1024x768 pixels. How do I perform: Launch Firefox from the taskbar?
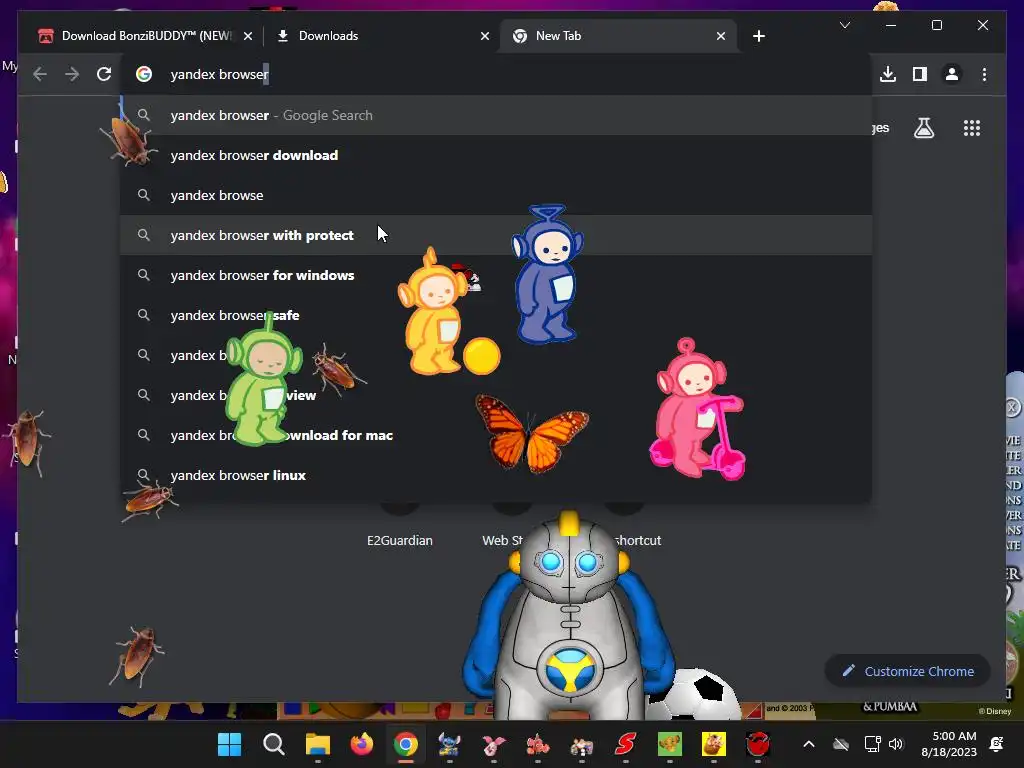click(x=361, y=744)
